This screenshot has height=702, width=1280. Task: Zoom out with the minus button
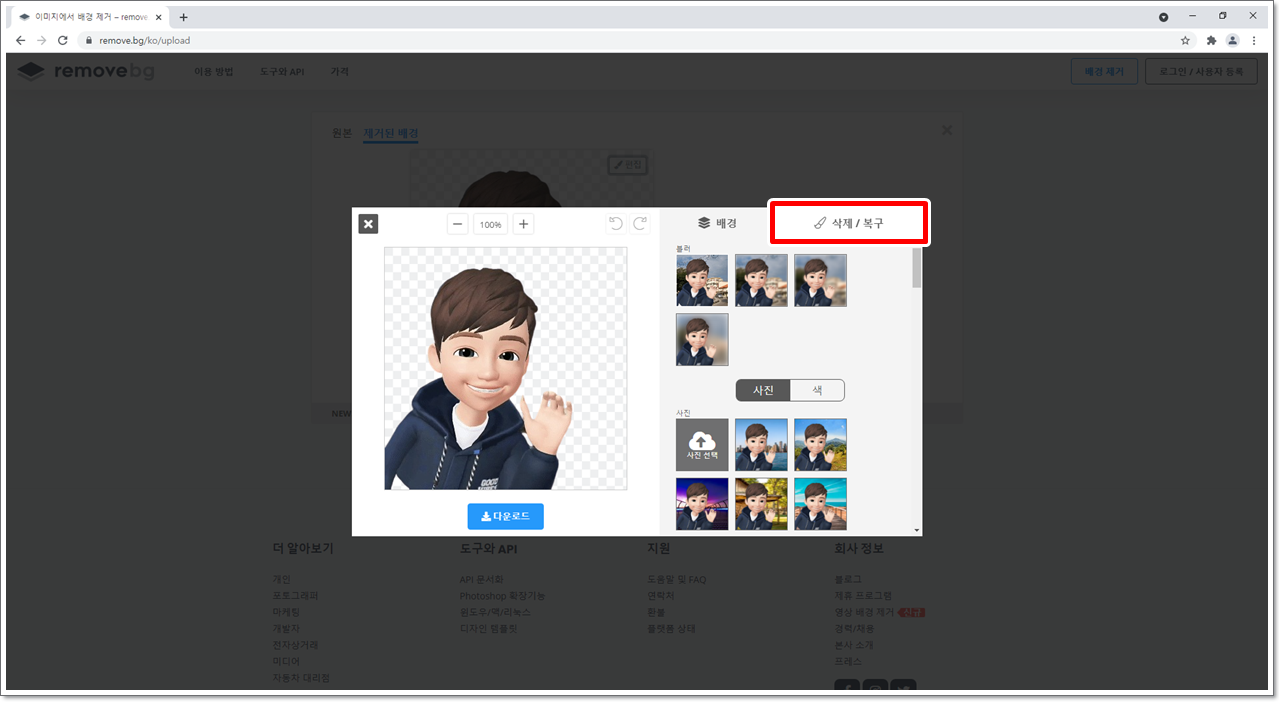click(457, 224)
